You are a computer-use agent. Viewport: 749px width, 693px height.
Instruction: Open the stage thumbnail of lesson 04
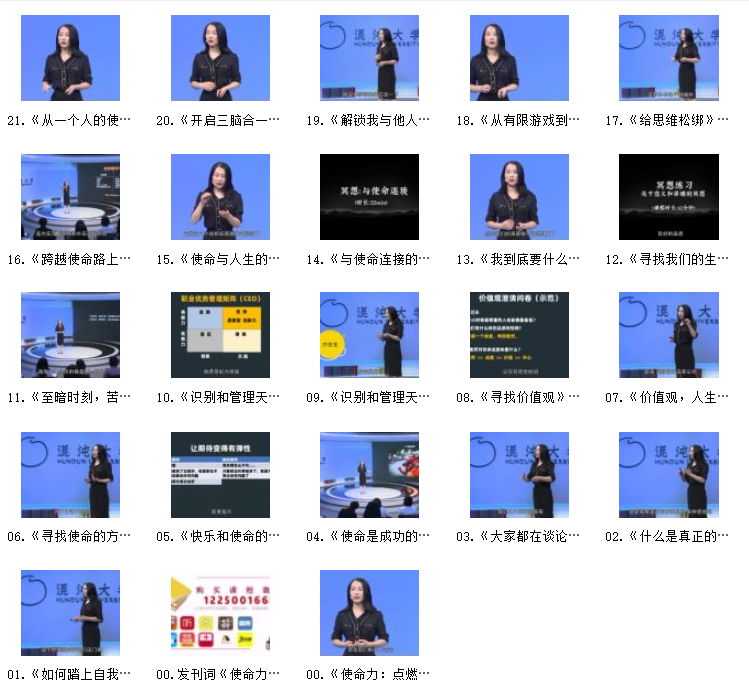(x=369, y=475)
